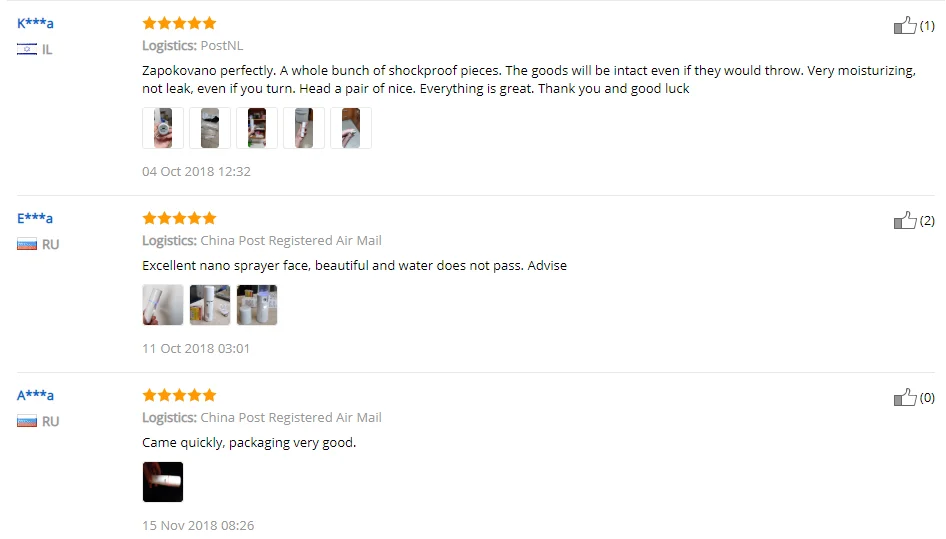Click the star rating on A***a's review
Image resolution: width=946 pixels, height=539 pixels.
tap(179, 395)
